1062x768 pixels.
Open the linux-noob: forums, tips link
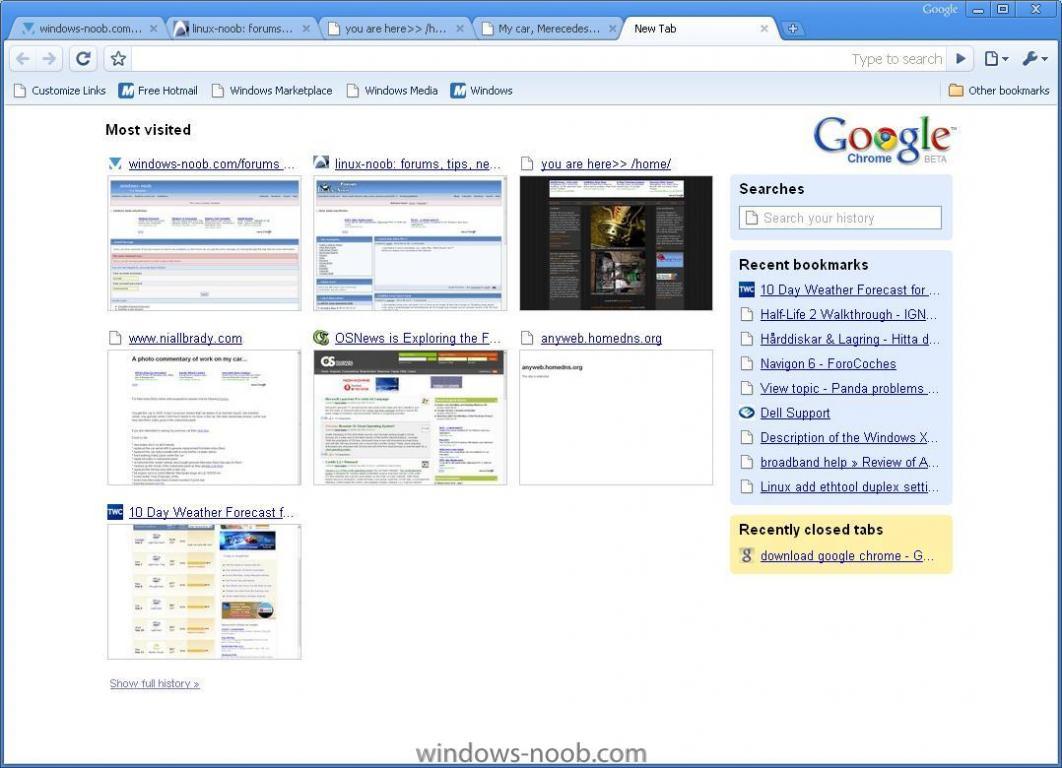point(418,164)
